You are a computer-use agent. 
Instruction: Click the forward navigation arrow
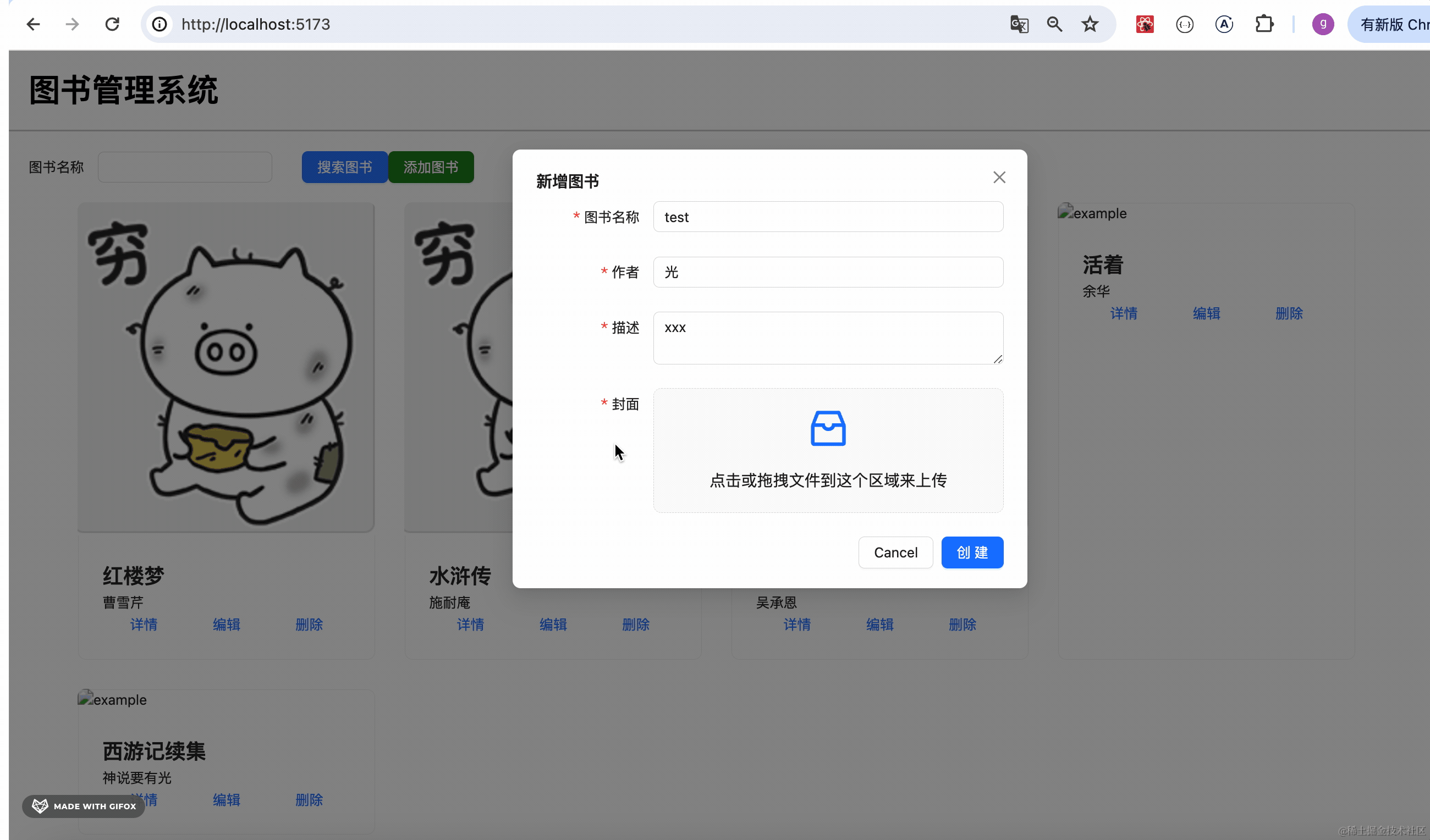pyautogui.click(x=72, y=24)
